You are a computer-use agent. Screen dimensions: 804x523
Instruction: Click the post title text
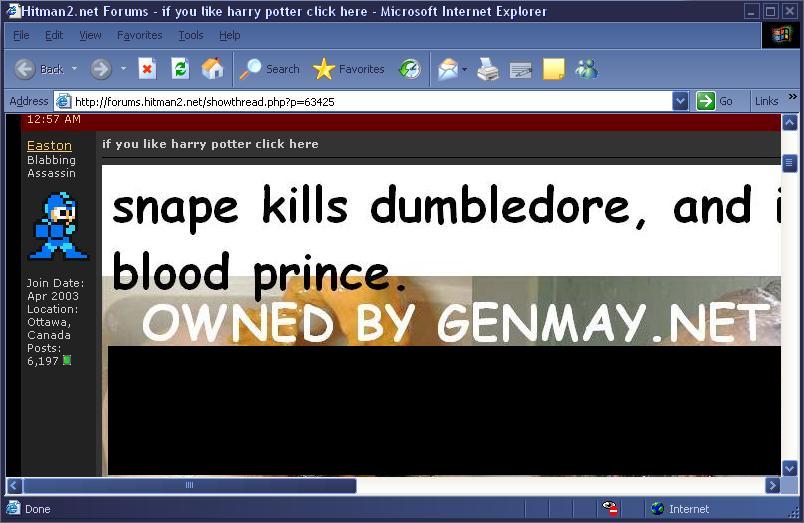(x=210, y=144)
